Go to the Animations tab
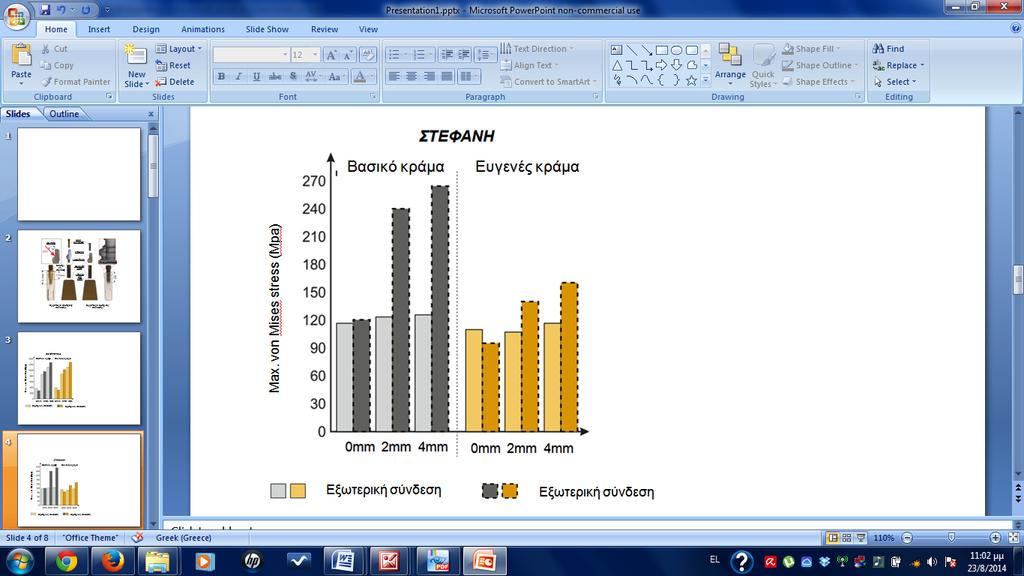Image resolution: width=1024 pixels, height=576 pixels. tap(202, 29)
